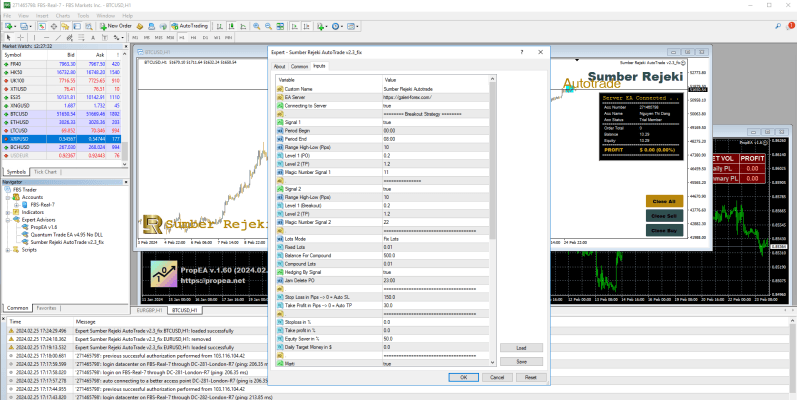Switch to the Common tab in Expert dialog

(299, 66)
